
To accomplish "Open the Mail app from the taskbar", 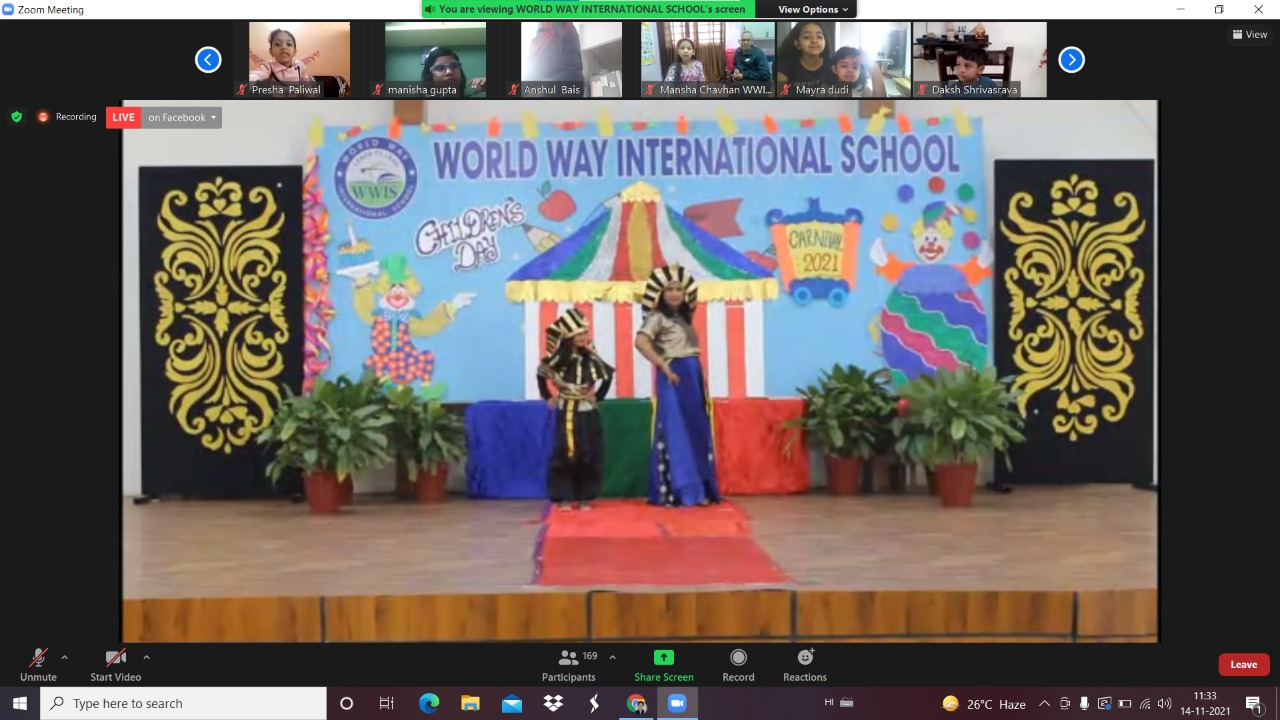I will (x=512, y=704).
